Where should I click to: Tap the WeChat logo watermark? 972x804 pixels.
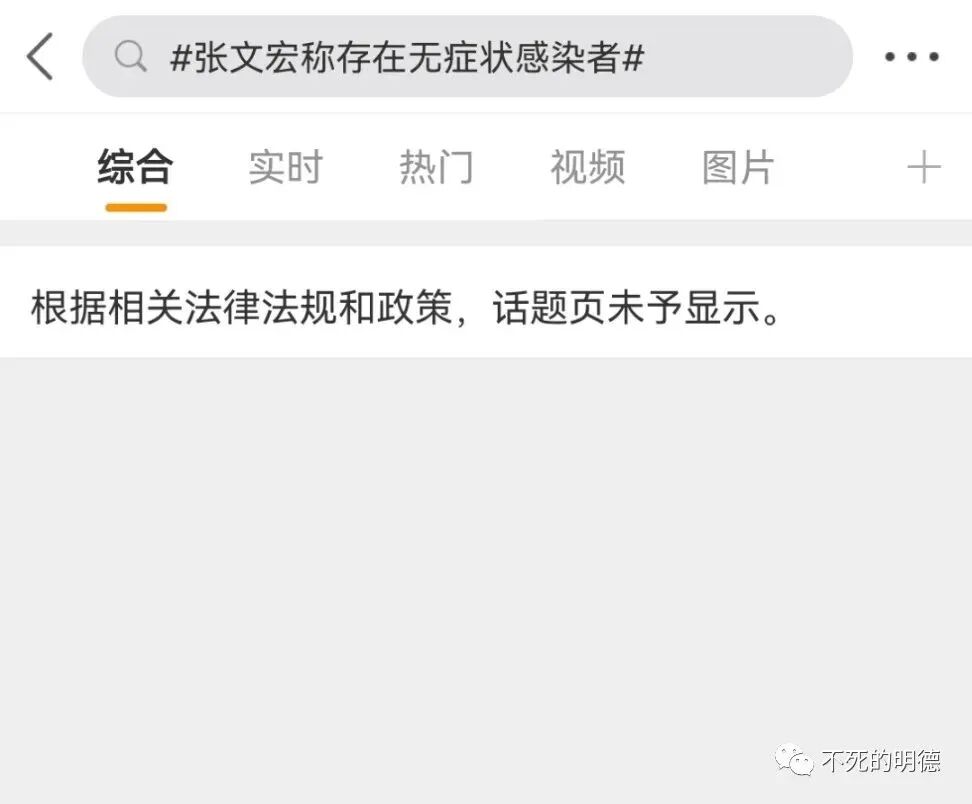pyautogui.click(x=793, y=759)
